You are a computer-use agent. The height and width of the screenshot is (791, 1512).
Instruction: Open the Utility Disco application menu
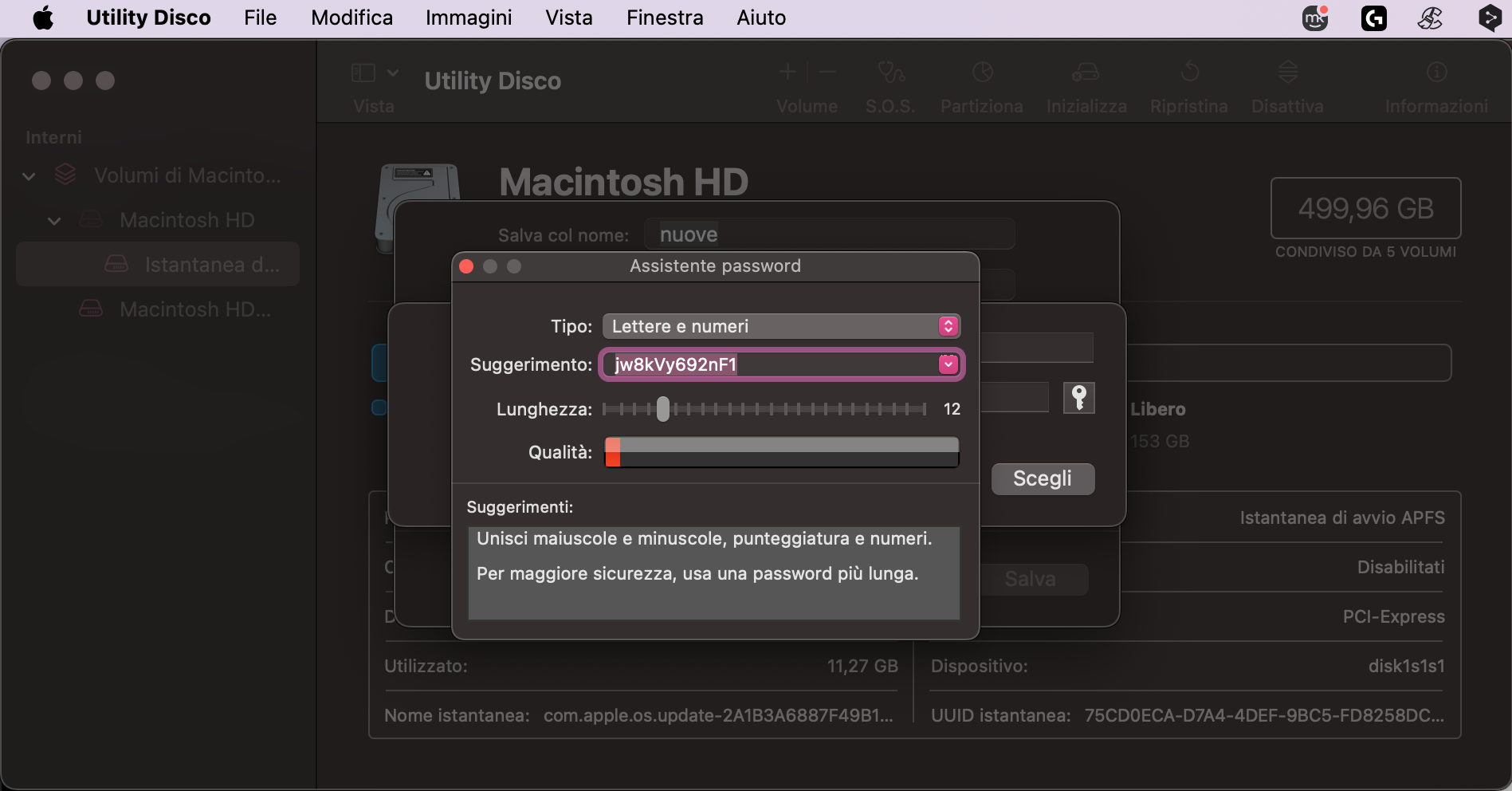(148, 18)
